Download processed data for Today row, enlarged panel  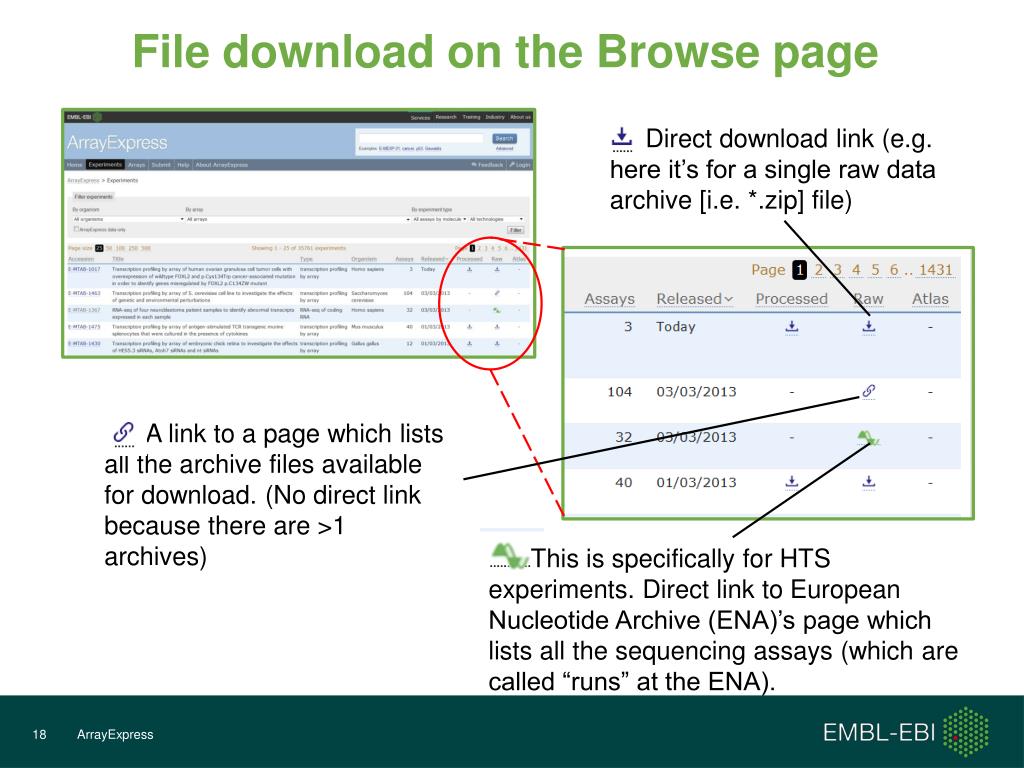(x=792, y=327)
